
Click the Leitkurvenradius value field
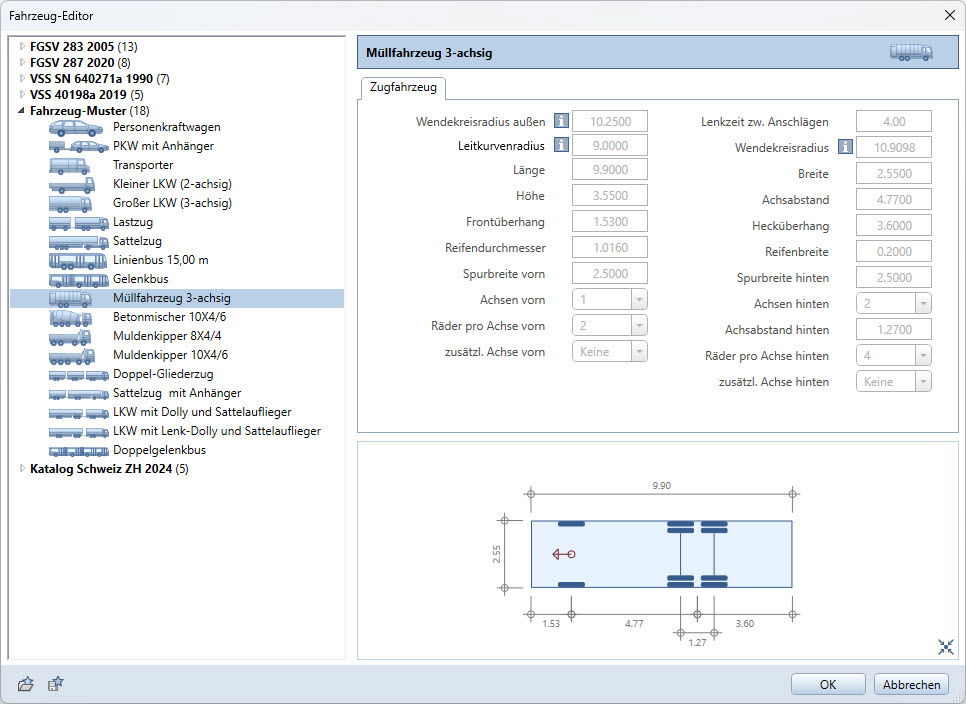(610, 145)
